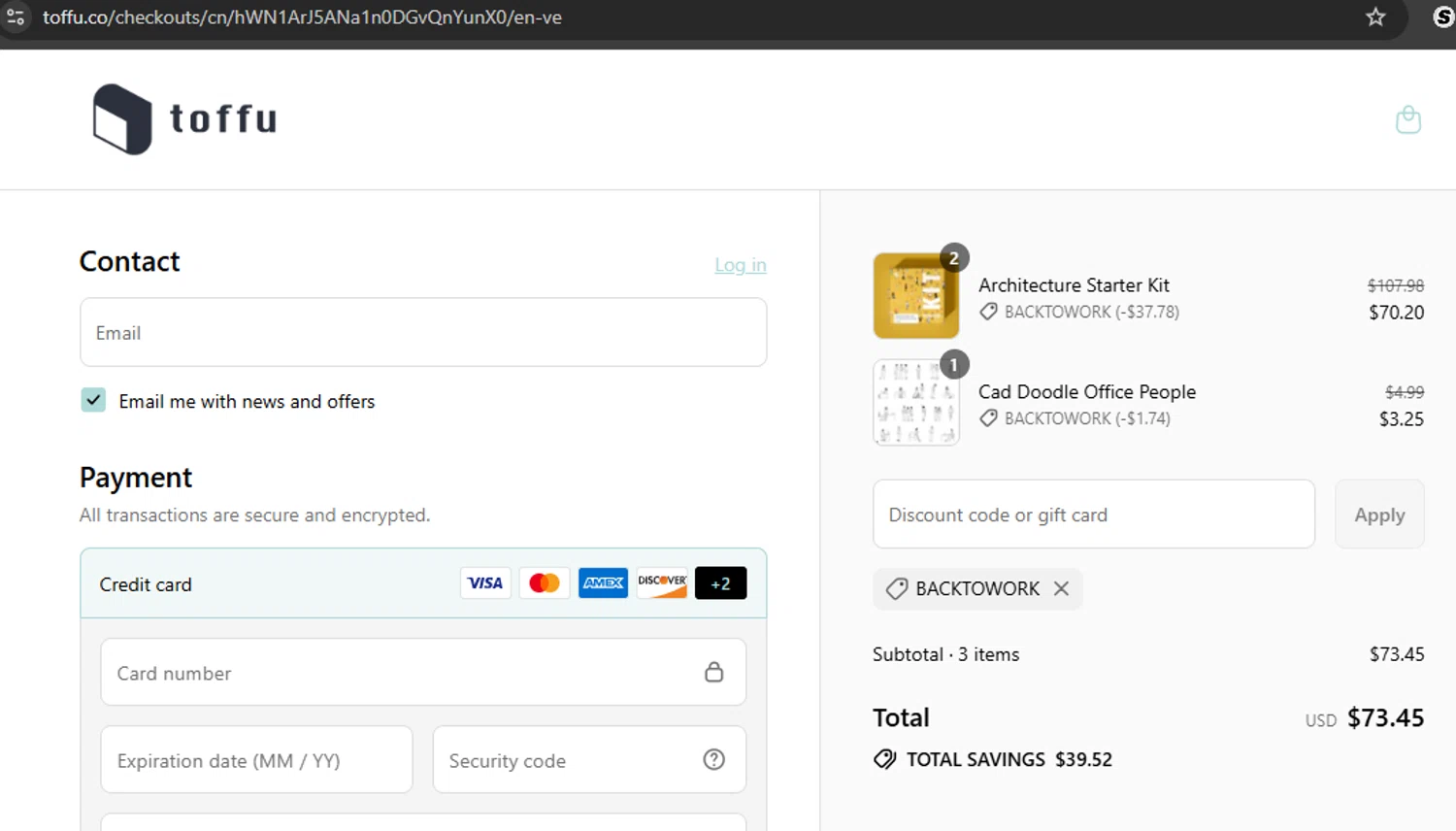The width and height of the screenshot is (1456, 831).
Task: Focus the Card number field
Action: [423, 672]
